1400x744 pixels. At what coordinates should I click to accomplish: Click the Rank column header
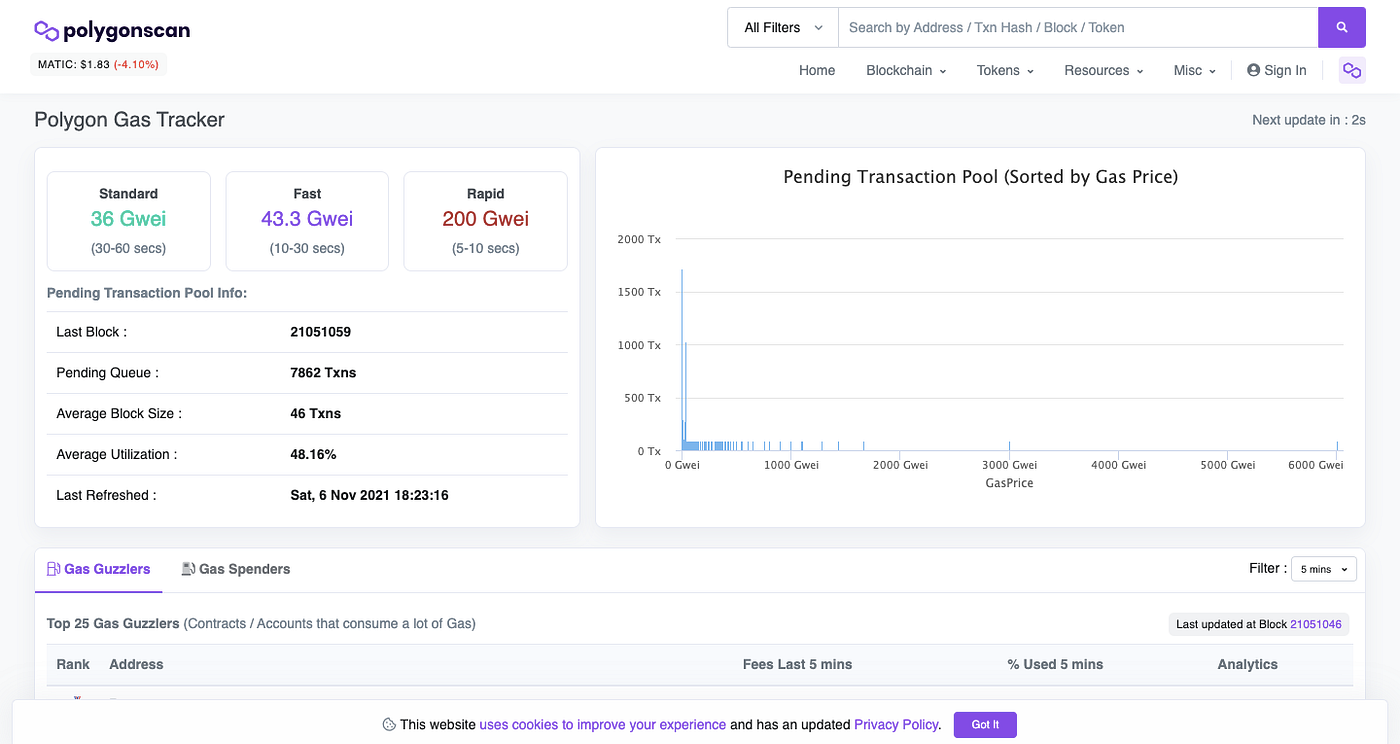[x=73, y=664]
